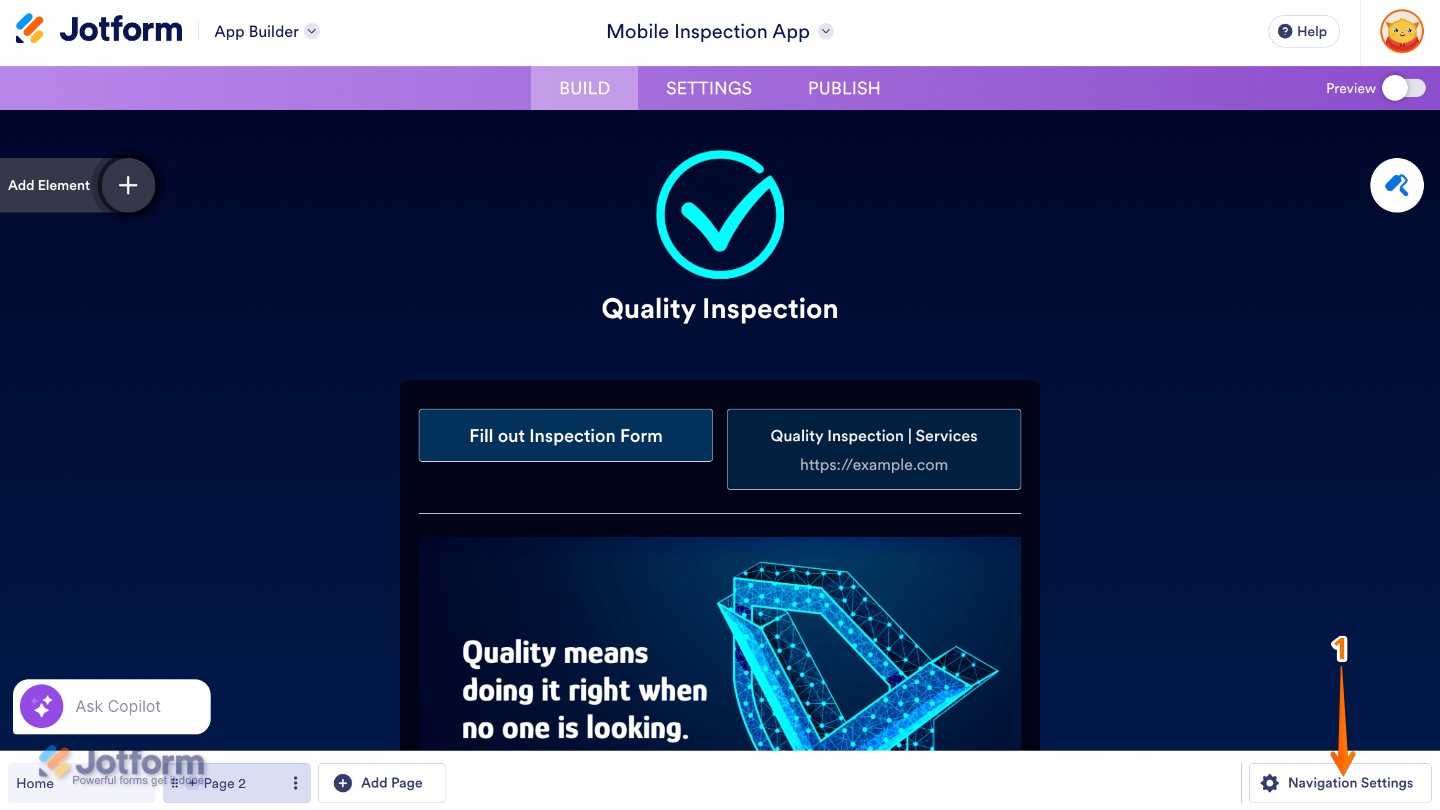Expand the Mobile Inspection App title dropdown

tap(826, 31)
